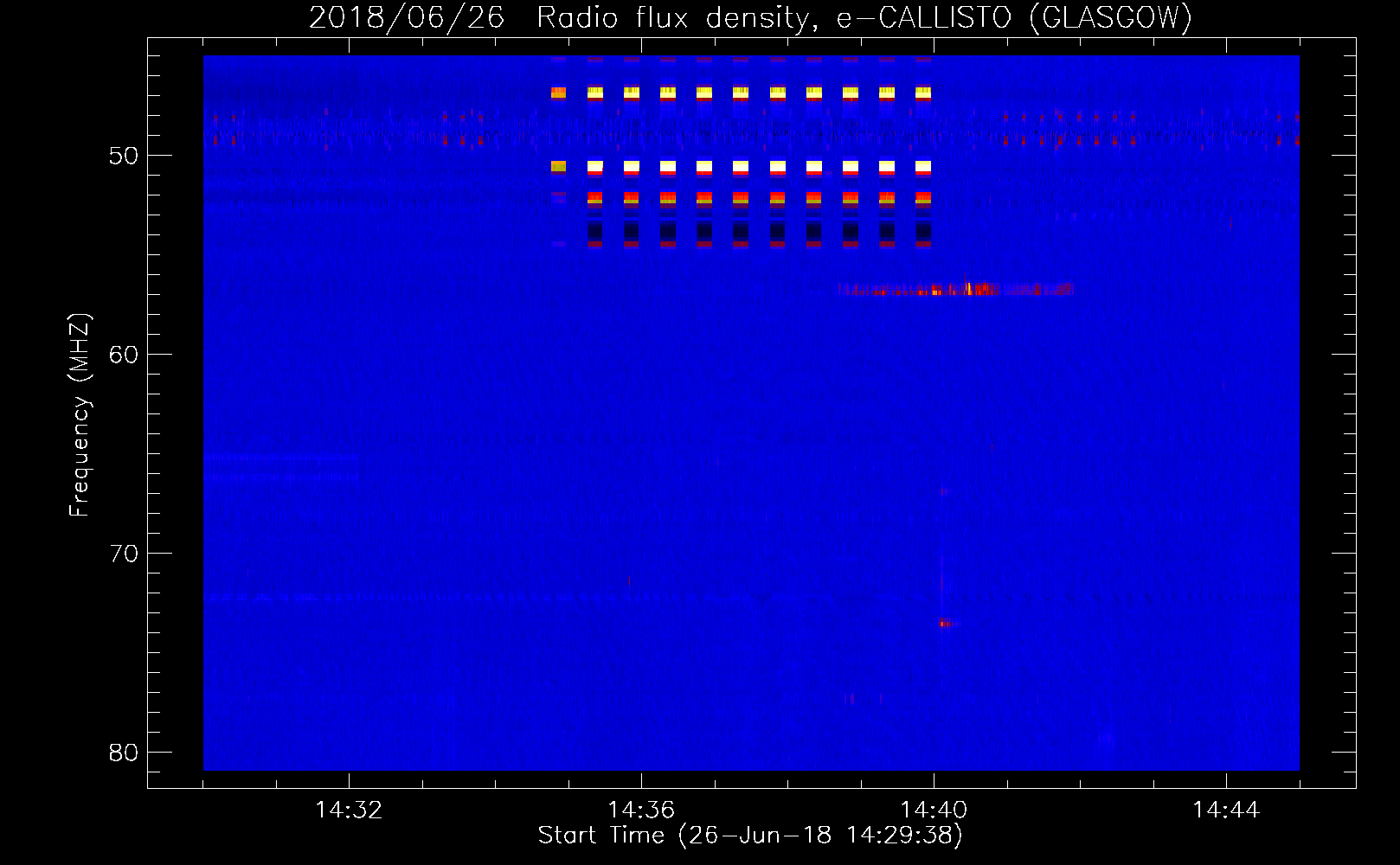Click the red horizontal emission streak near 57 MHz
This screenshot has width=1400, height=865.
[956, 290]
